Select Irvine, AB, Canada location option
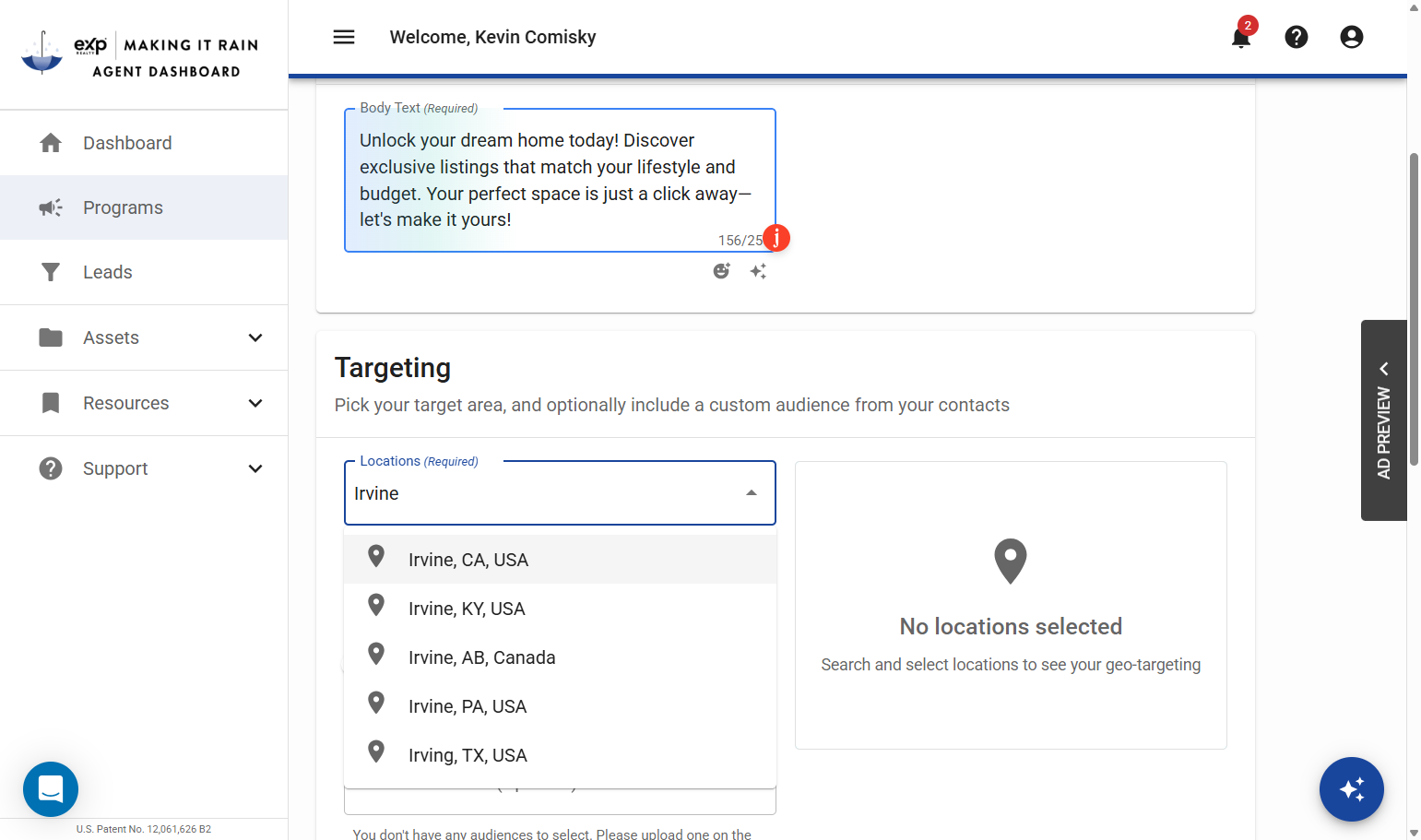1421x840 pixels. click(560, 657)
